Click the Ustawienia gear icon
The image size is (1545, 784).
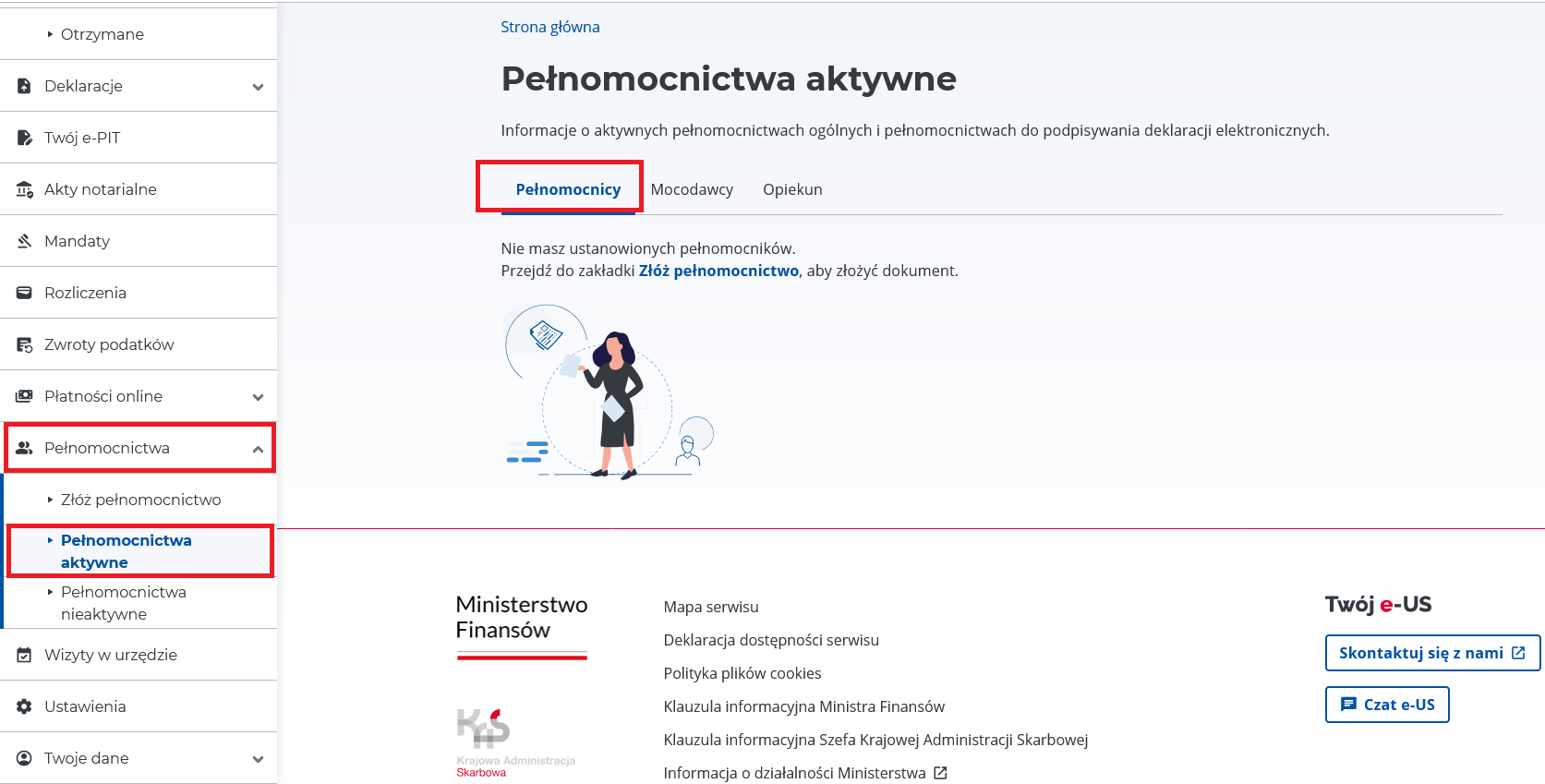(25, 706)
